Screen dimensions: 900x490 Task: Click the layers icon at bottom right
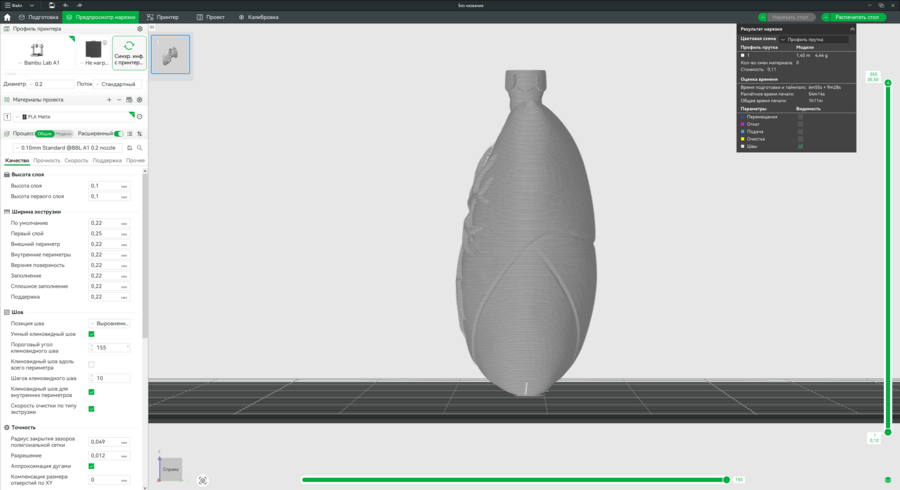pos(887,480)
